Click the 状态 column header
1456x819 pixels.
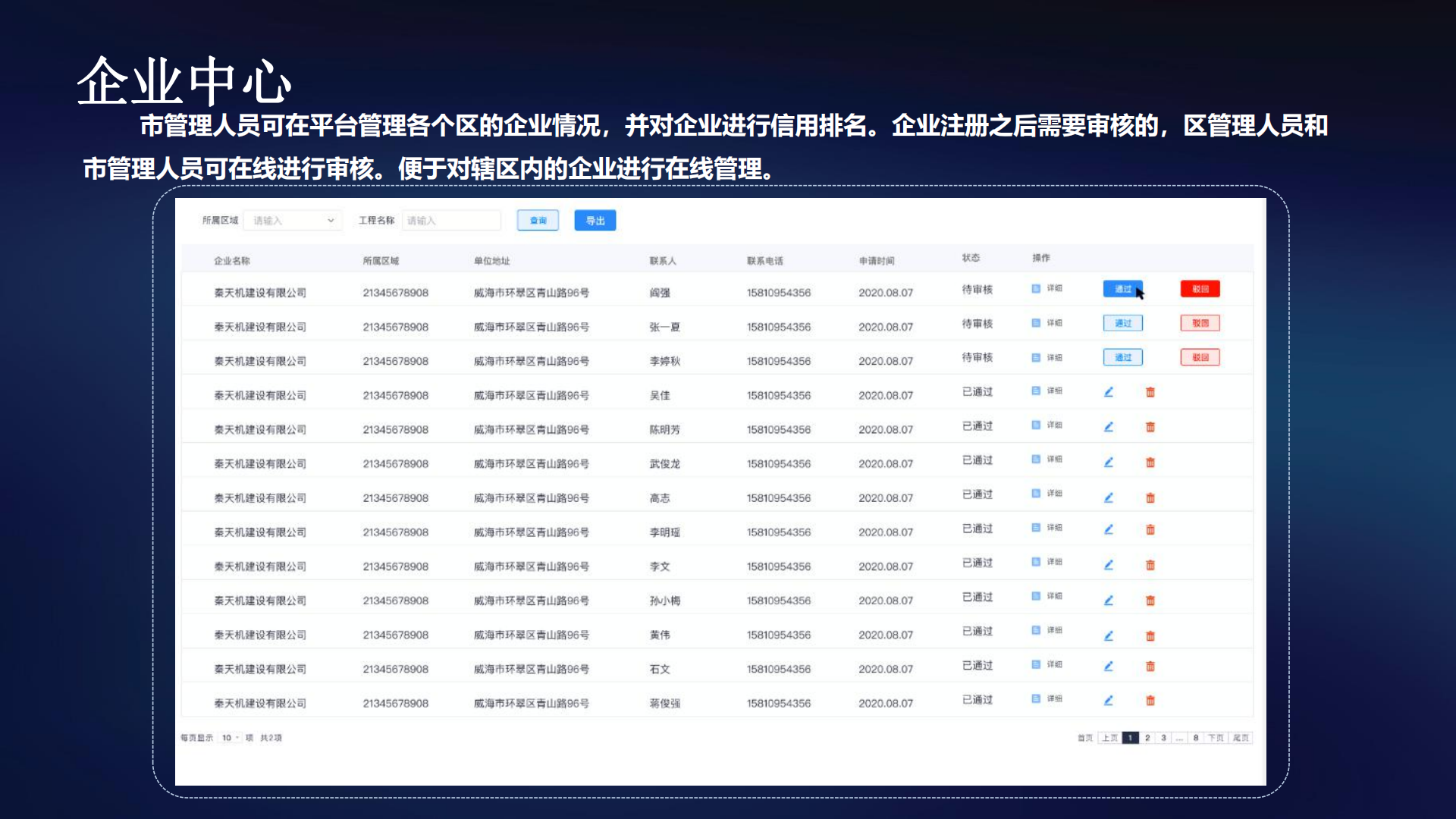(971, 258)
